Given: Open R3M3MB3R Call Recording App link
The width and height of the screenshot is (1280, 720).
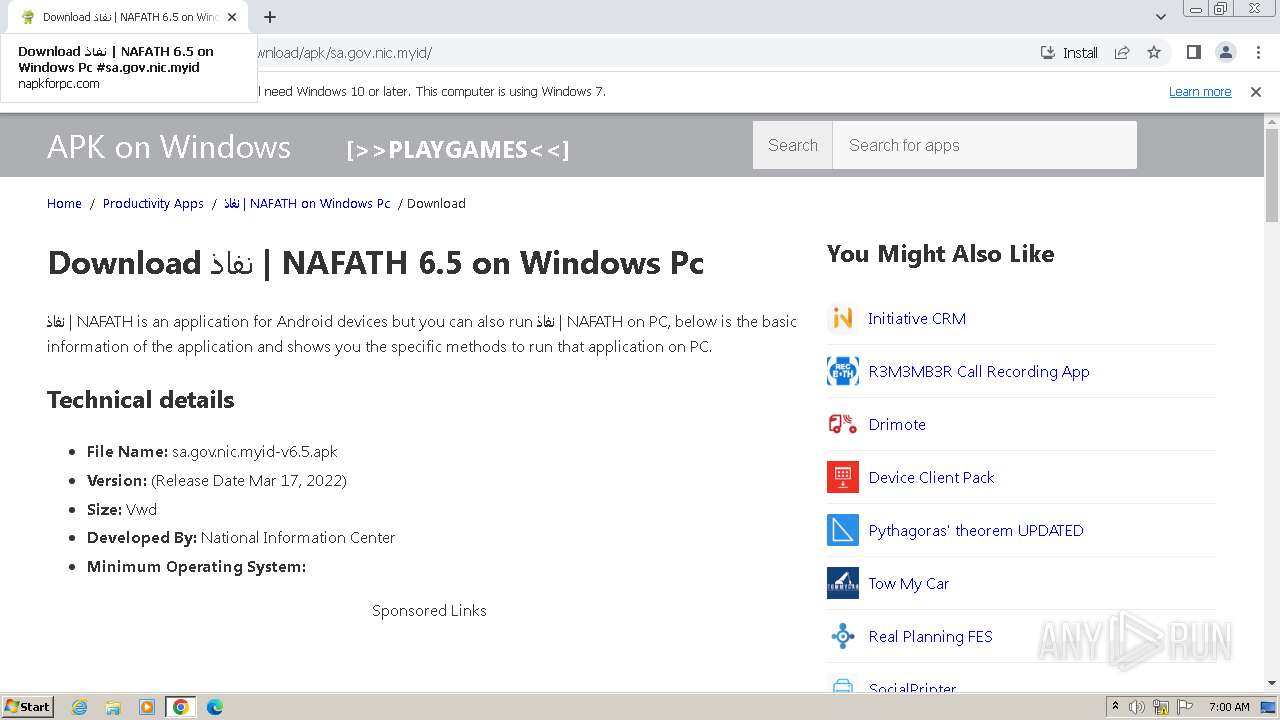Looking at the screenshot, I should pos(979,372).
